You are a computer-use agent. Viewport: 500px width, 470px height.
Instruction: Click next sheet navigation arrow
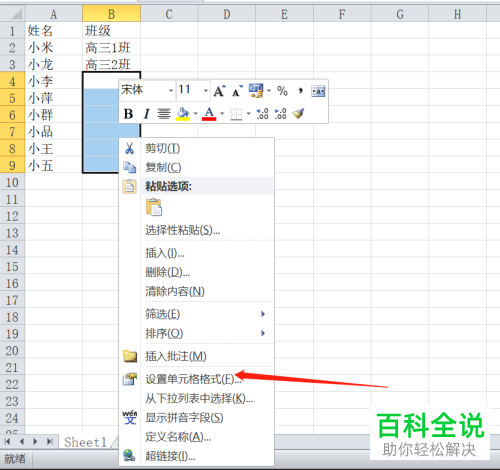[35, 442]
